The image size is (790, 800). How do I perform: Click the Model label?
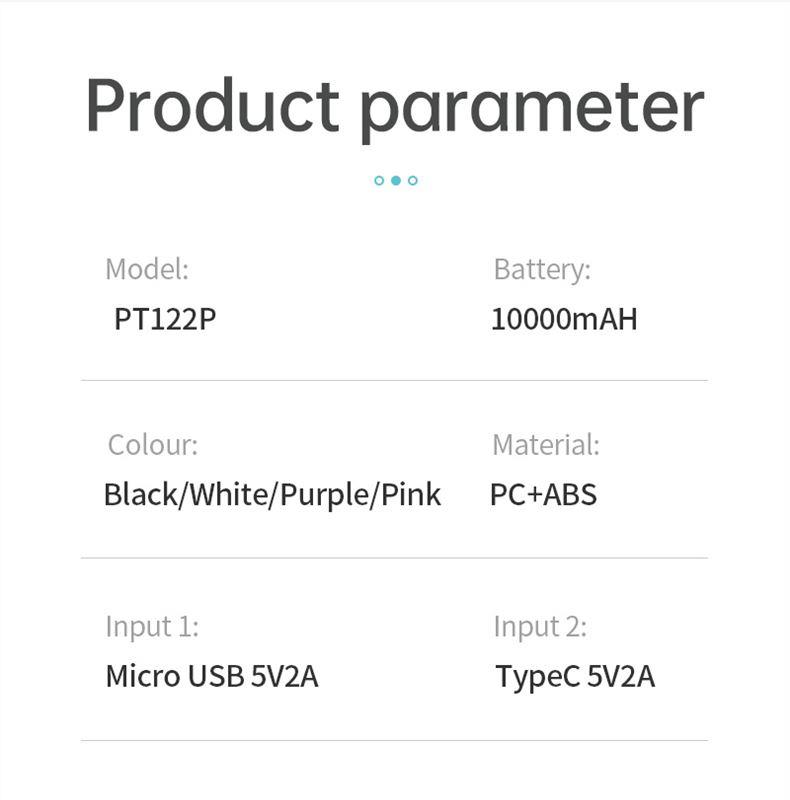[147, 269]
